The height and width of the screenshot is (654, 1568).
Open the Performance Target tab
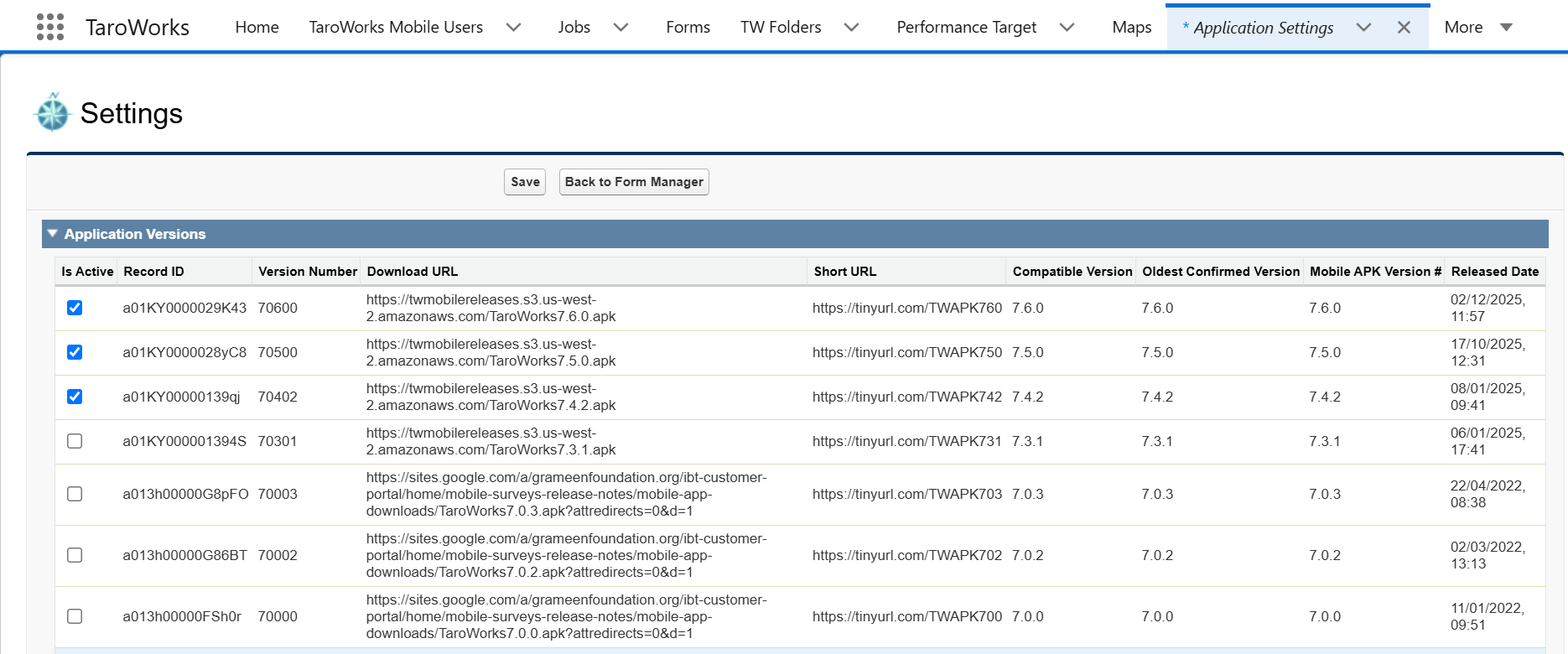[x=967, y=27]
